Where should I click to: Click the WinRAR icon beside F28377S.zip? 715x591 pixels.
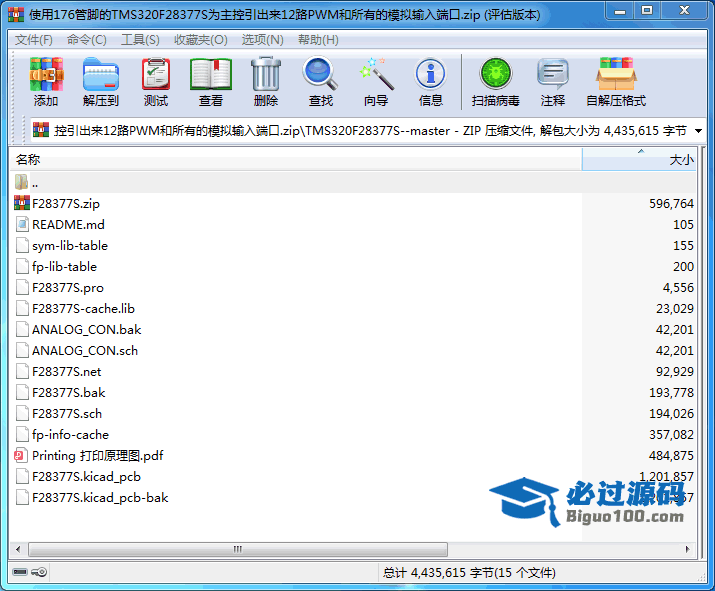coord(22,203)
